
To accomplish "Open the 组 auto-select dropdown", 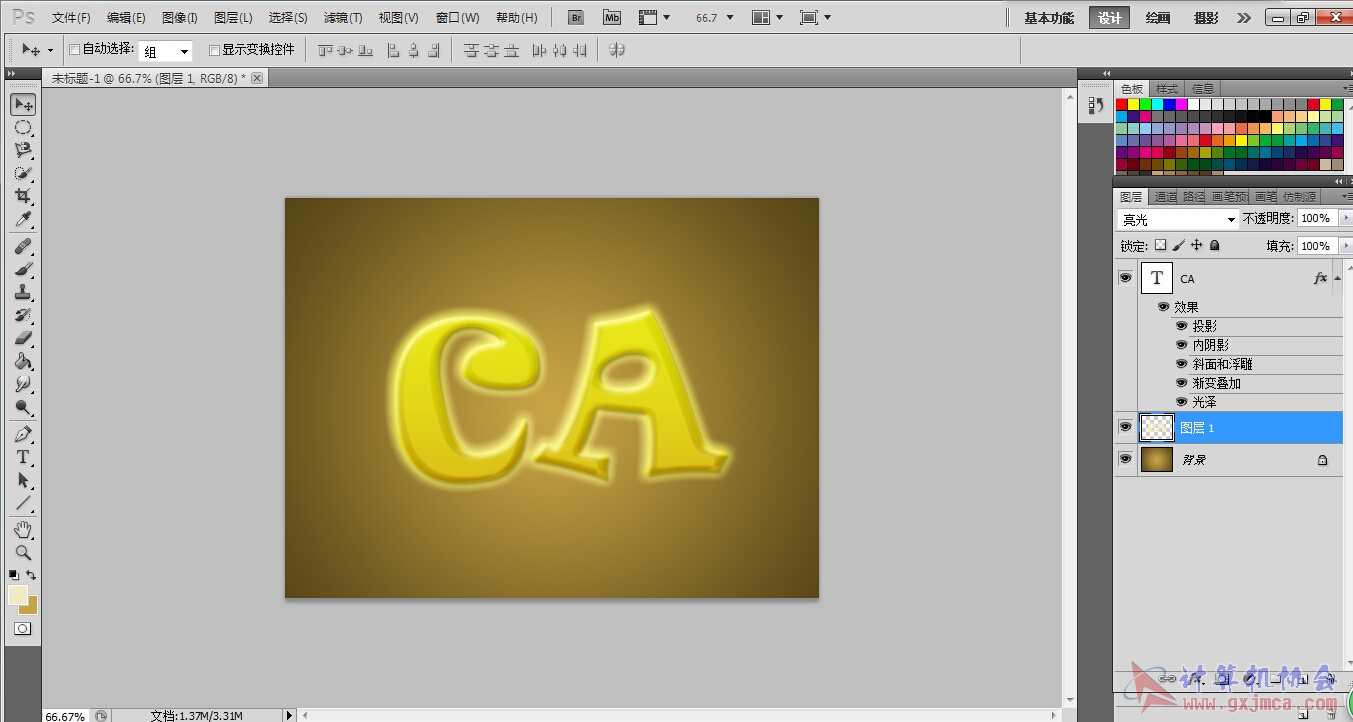I will pos(165,51).
